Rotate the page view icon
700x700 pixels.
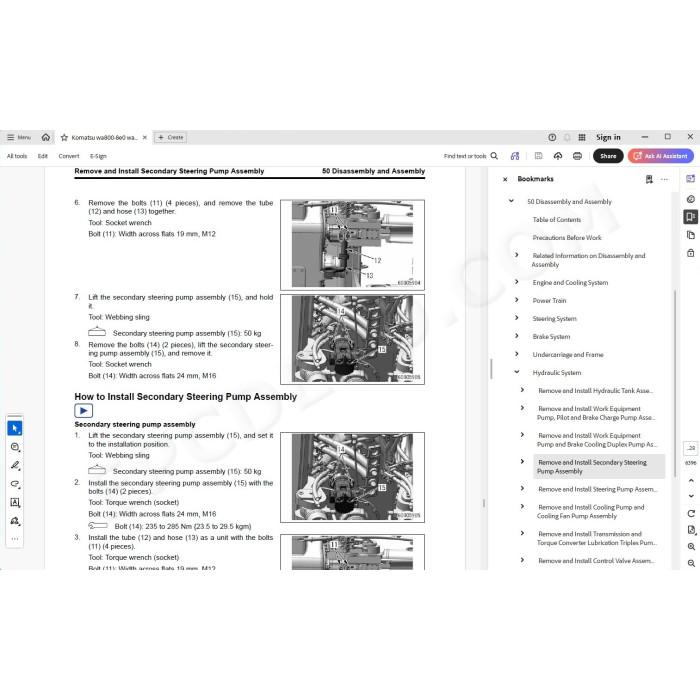click(691, 513)
